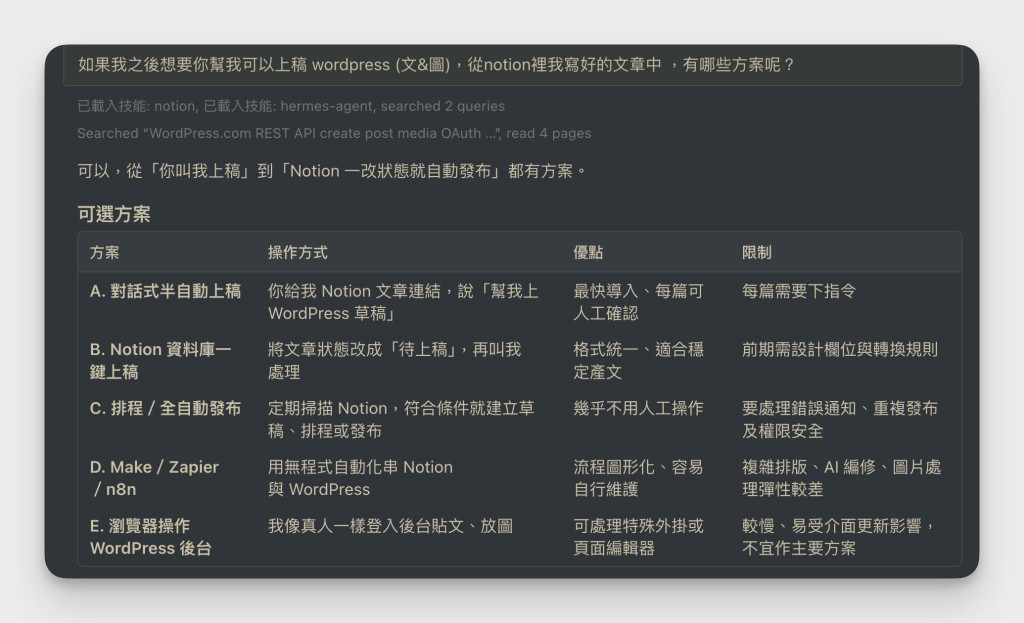Select the 方案 column header
This screenshot has width=1024, height=623.
point(104,253)
